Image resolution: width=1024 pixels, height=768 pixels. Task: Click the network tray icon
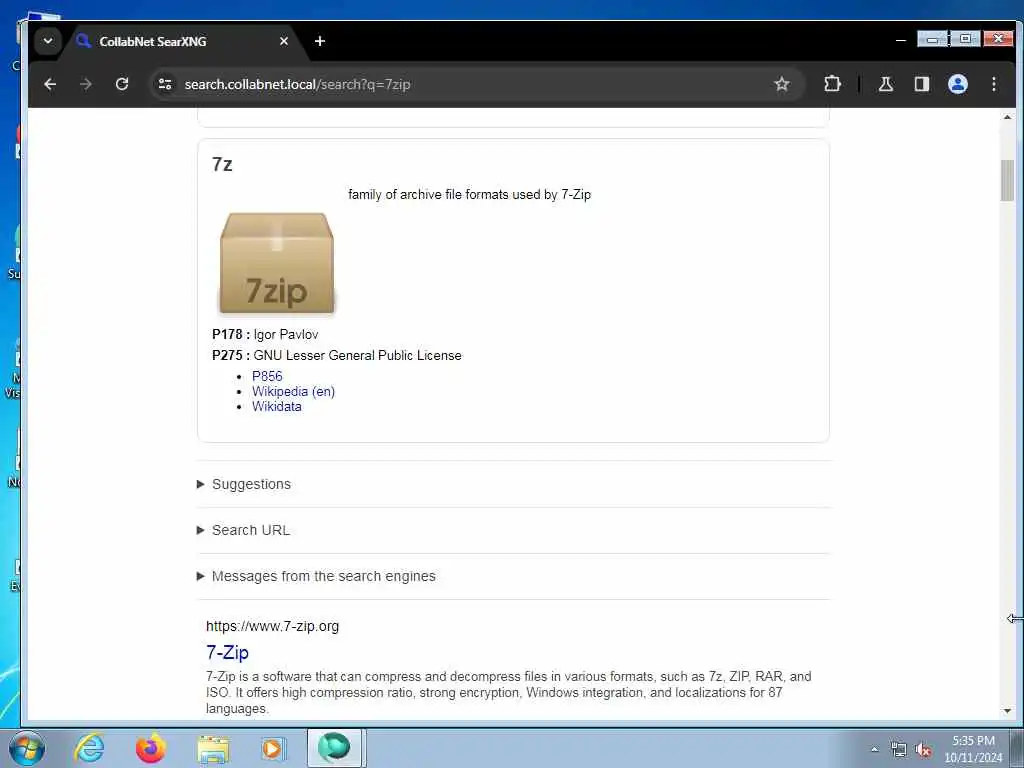899,750
